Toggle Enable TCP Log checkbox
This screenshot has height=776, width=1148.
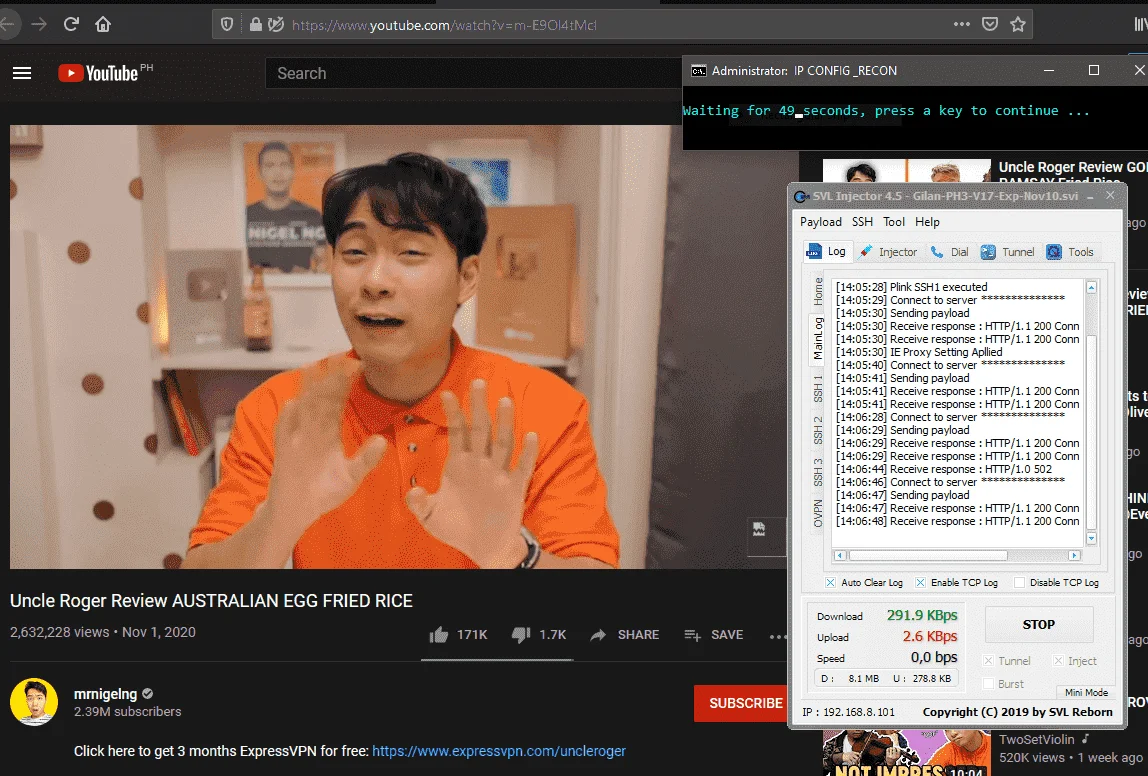point(920,583)
